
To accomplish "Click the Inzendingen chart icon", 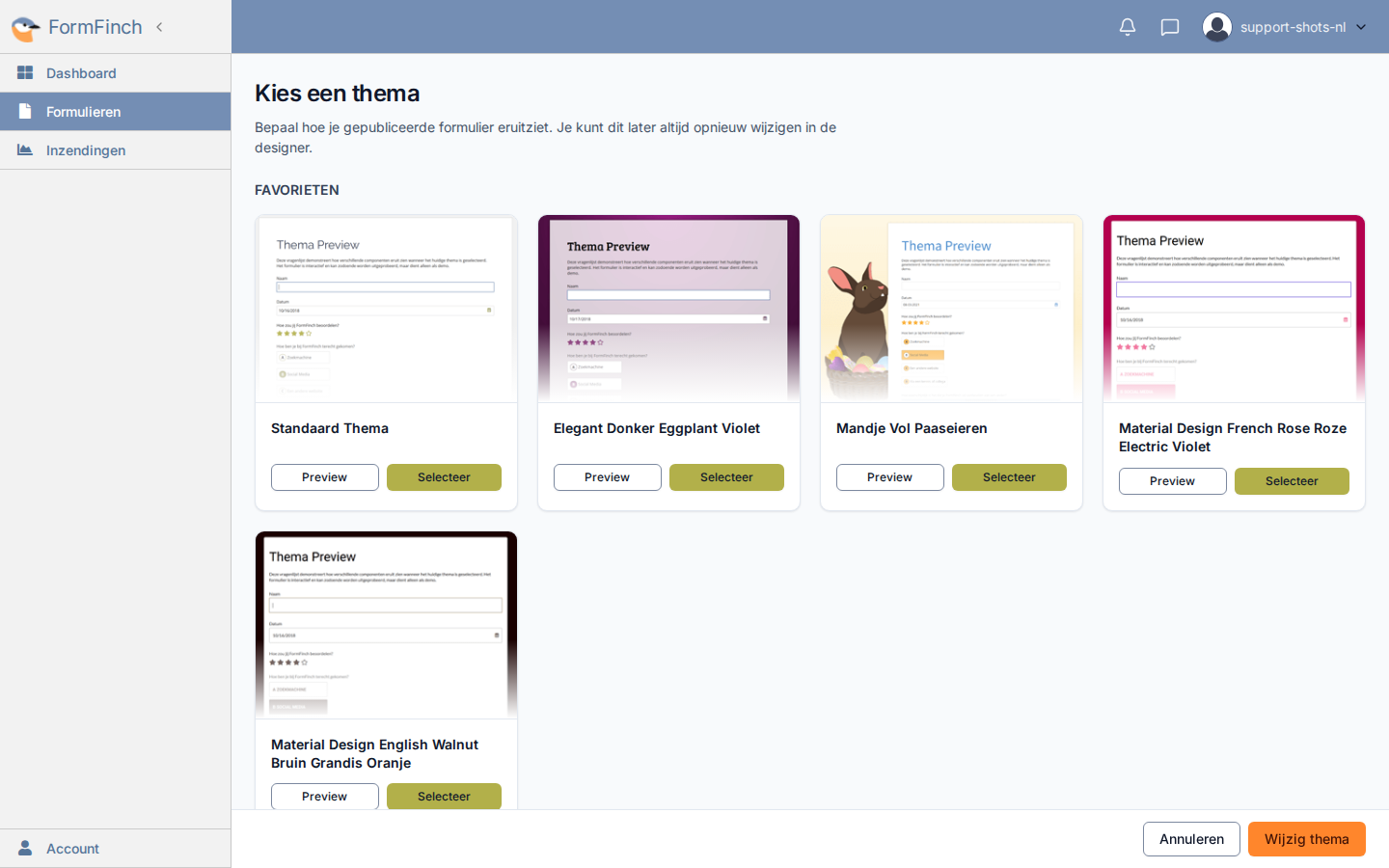I will click(x=25, y=150).
